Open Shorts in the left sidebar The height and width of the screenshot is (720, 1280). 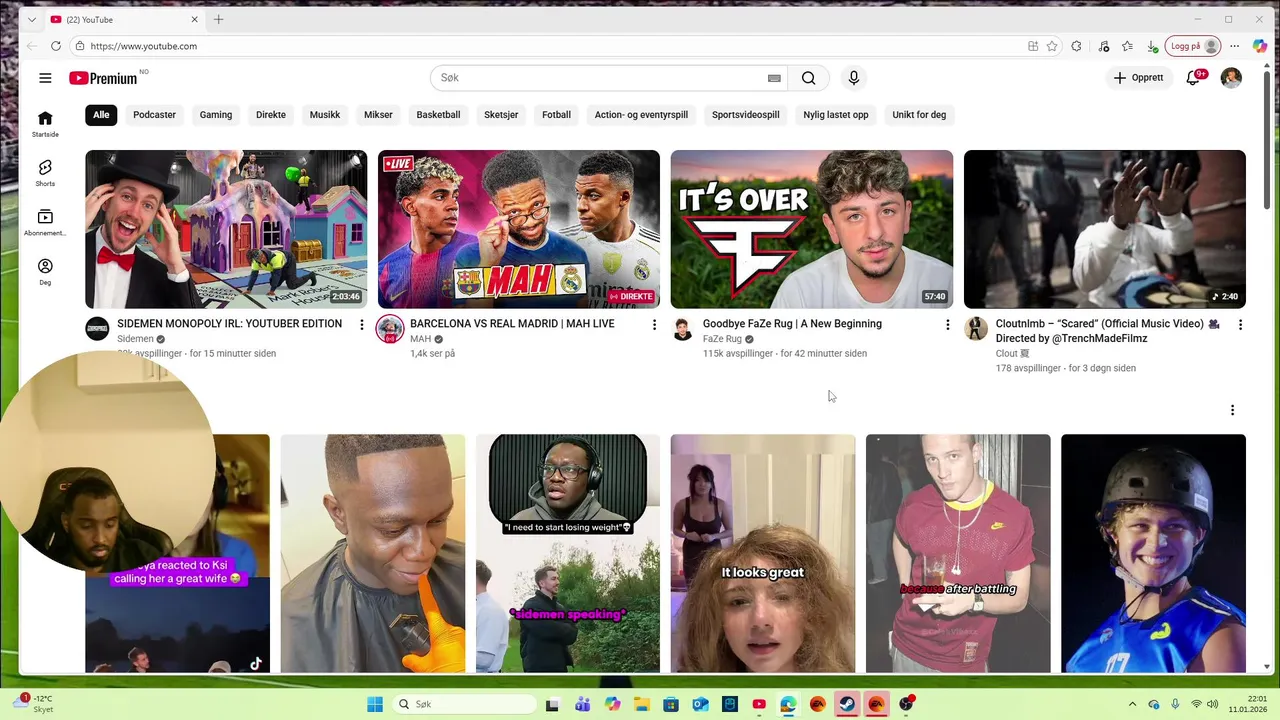[45, 173]
